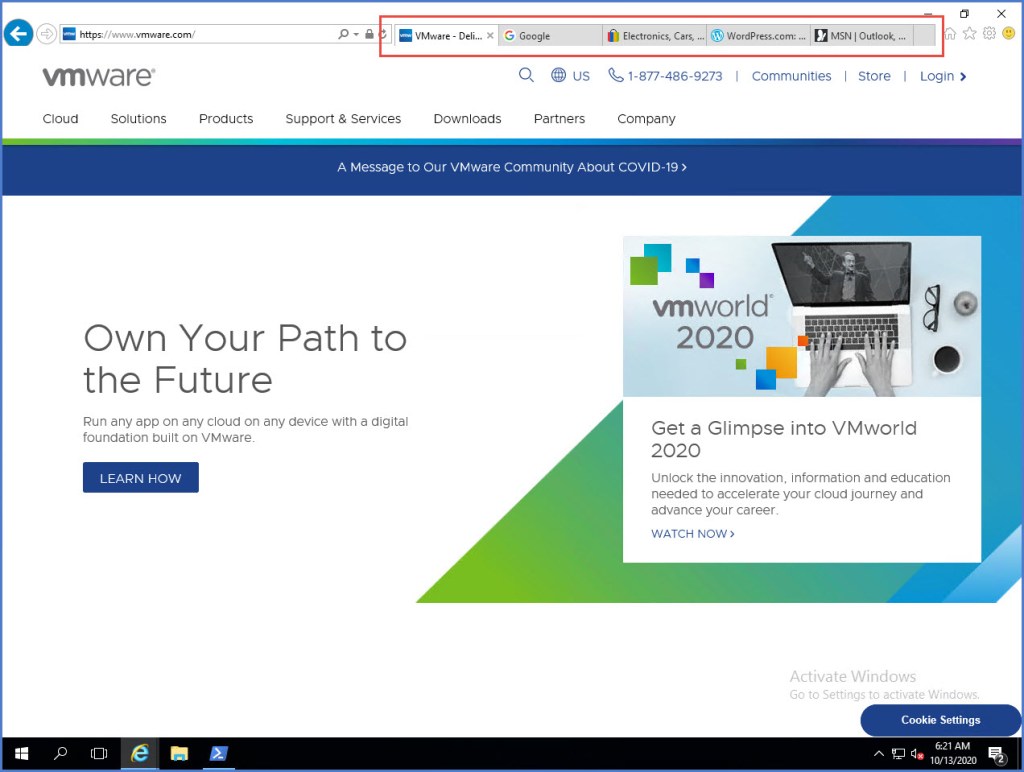Image resolution: width=1024 pixels, height=772 pixels.
Task: Click the VMware site search magnifier
Action: 526,76
